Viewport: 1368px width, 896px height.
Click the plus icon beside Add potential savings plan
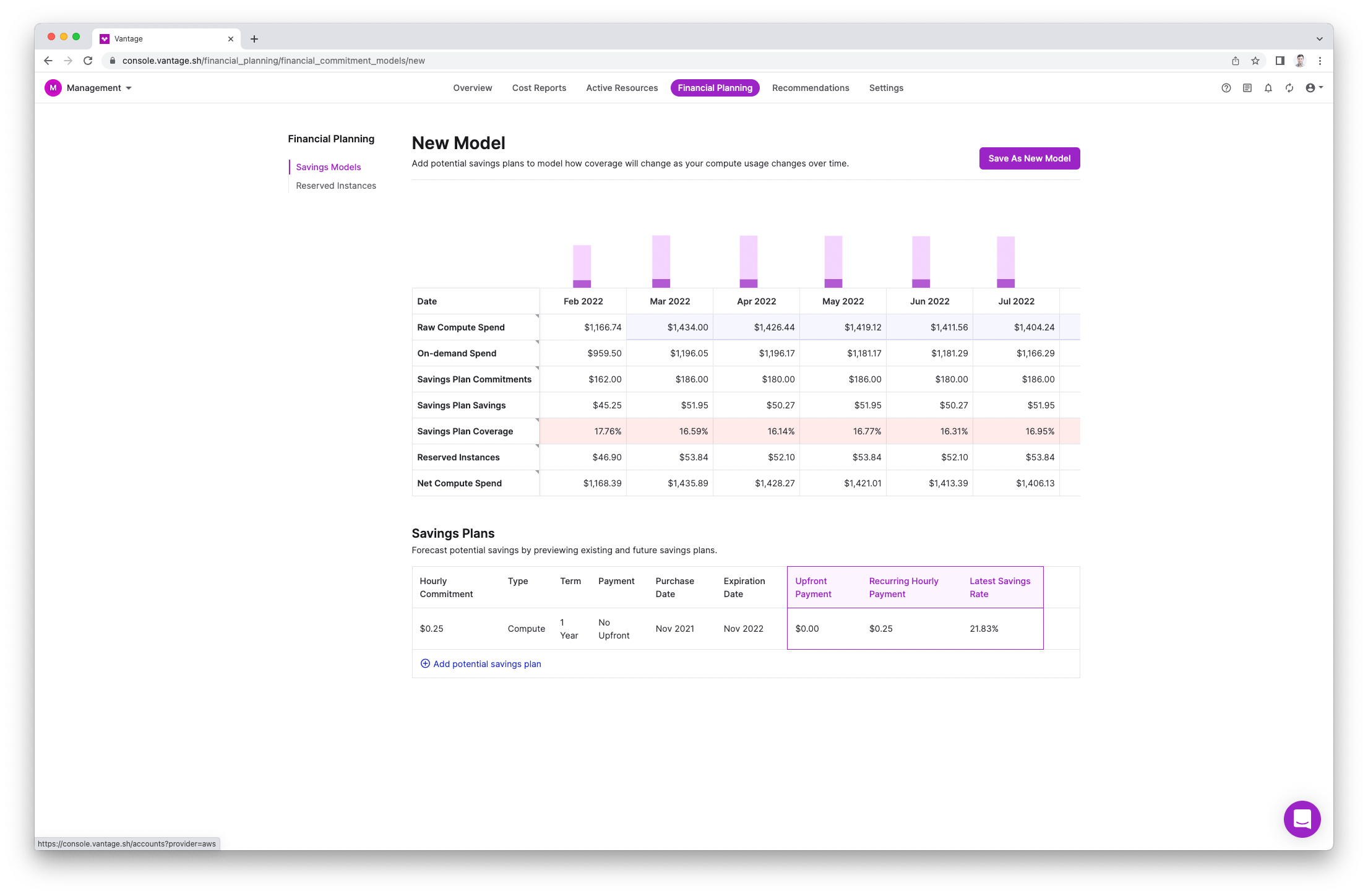point(425,663)
